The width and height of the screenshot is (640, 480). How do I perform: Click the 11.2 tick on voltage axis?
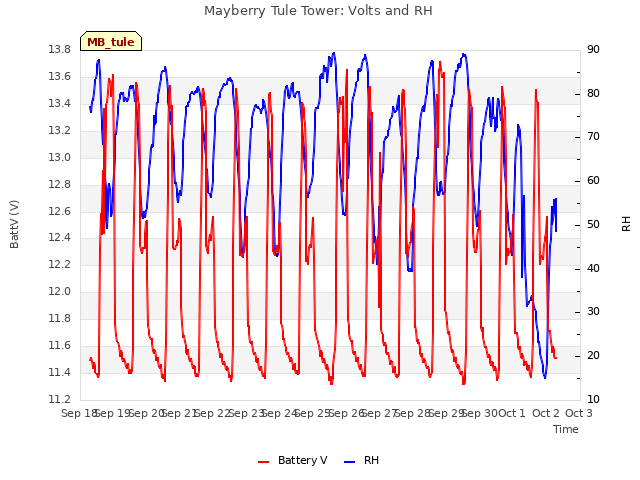pos(60,399)
